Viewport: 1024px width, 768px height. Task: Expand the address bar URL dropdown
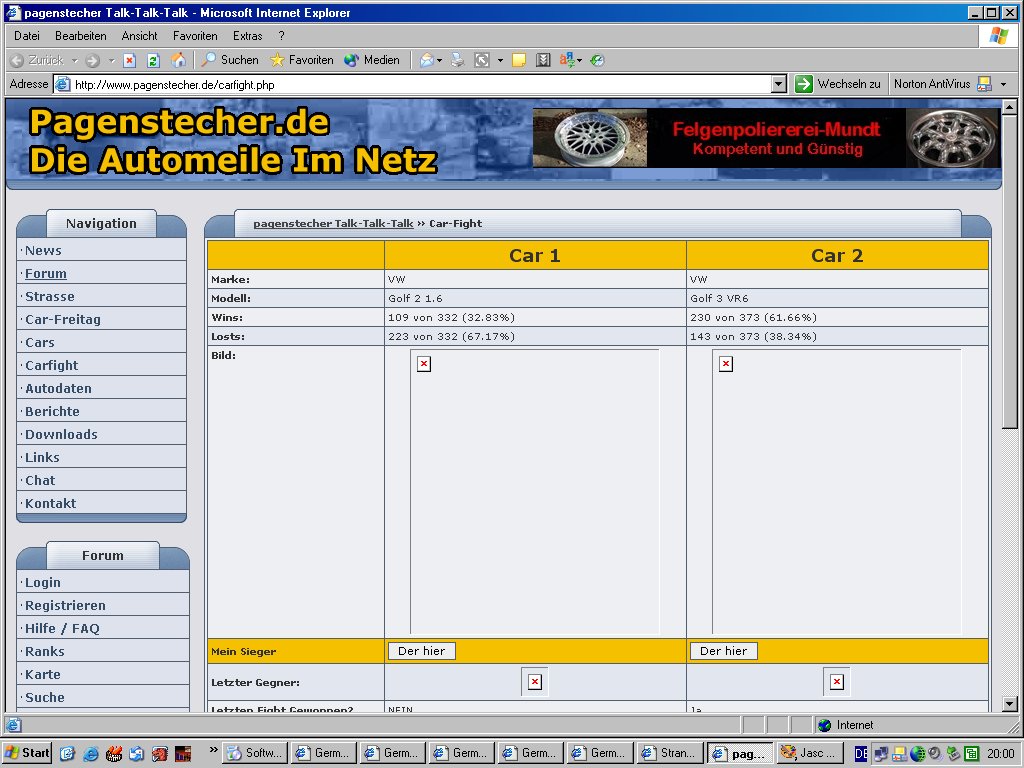(x=778, y=84)
